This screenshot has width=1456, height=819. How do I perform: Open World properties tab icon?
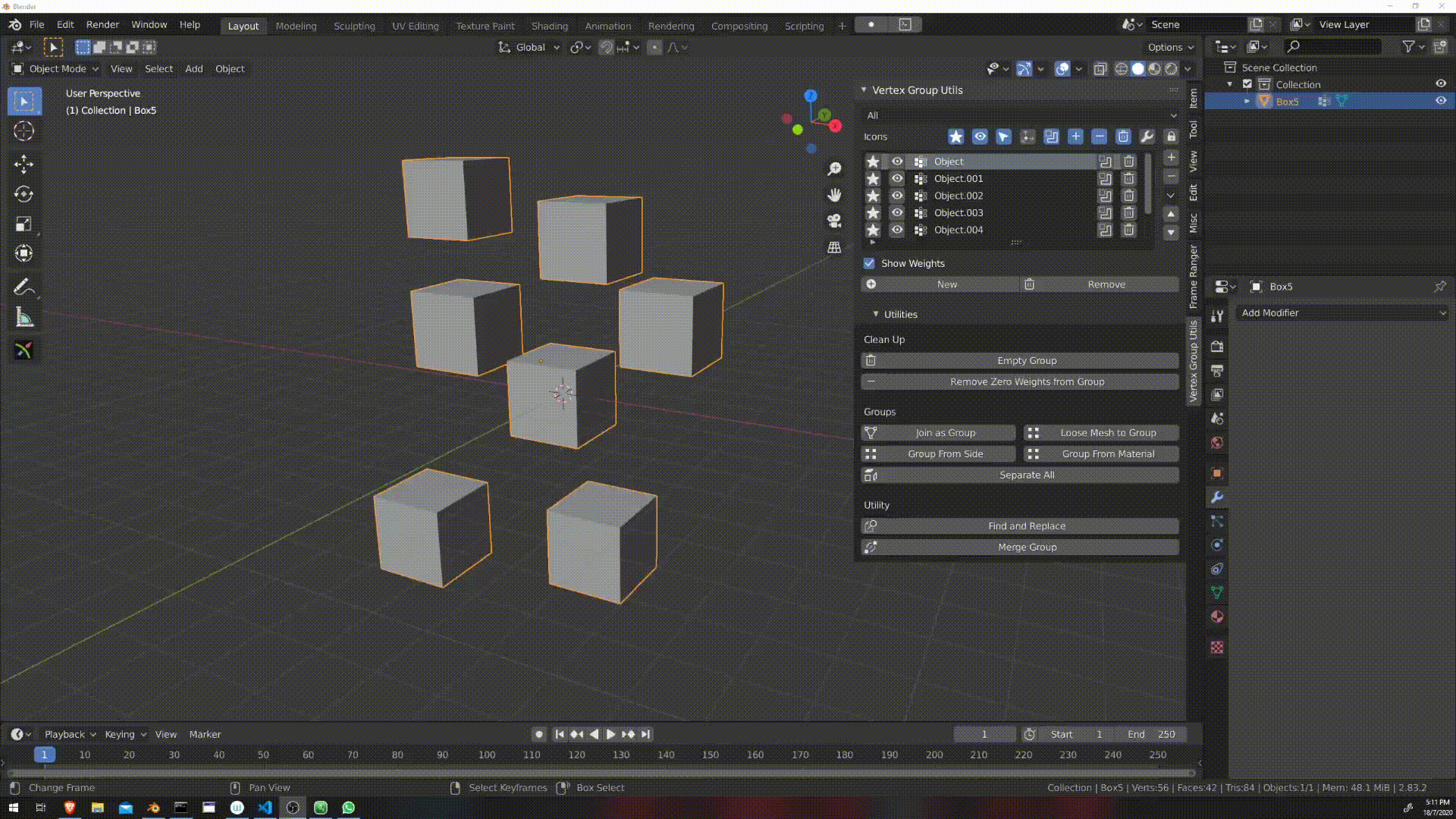(1217, 442)
